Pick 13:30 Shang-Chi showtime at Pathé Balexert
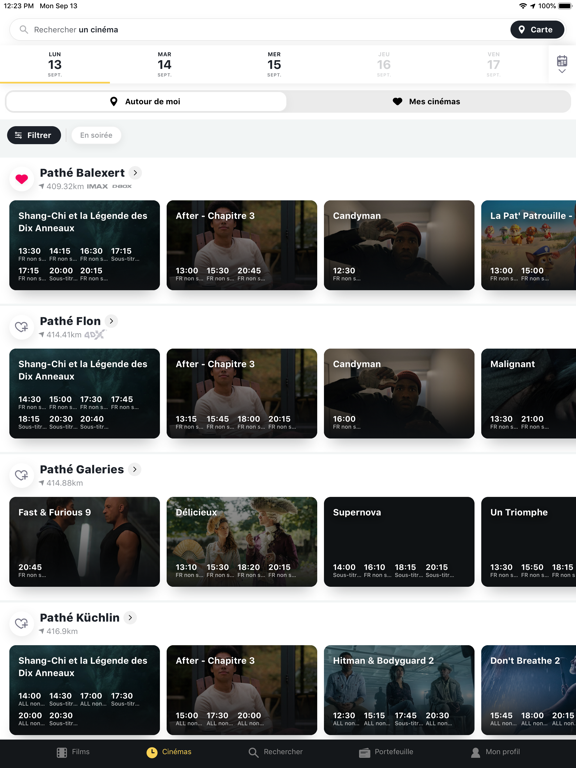576x768 pixels. point(30,254)
